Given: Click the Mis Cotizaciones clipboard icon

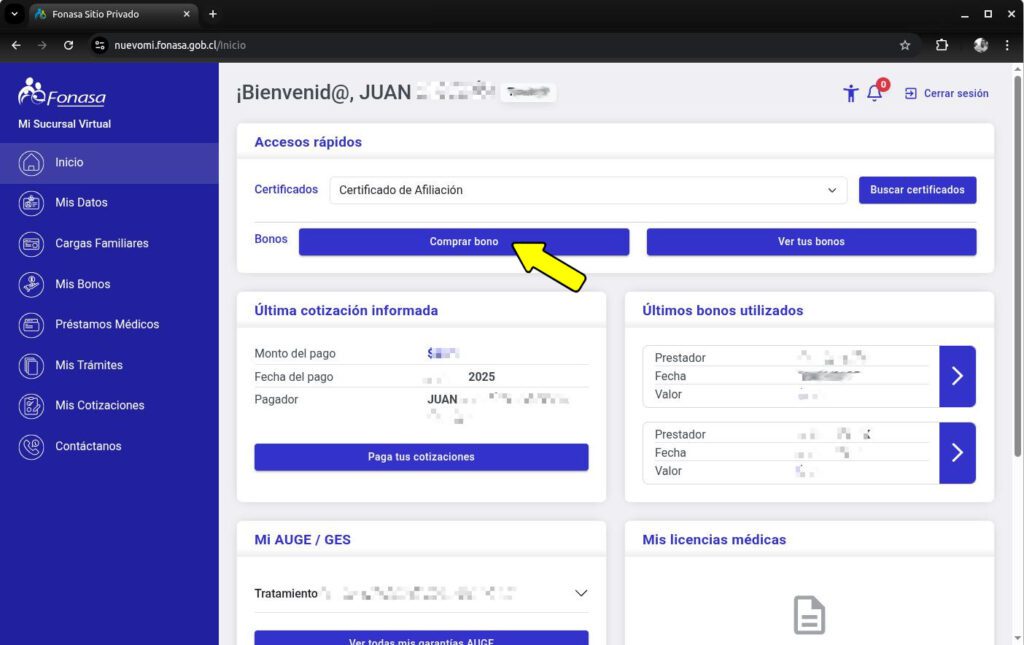Looking at the screenshot, I should tap(31, 405).
